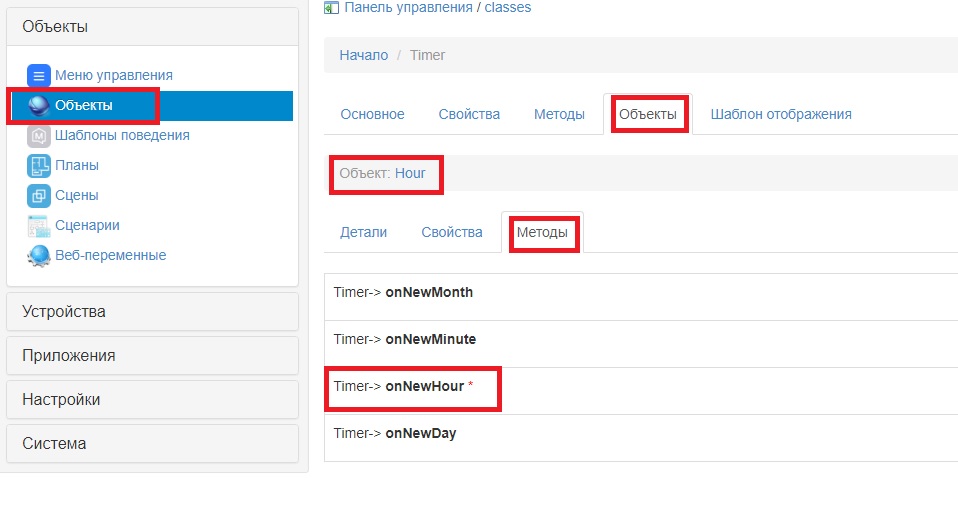Open Сценарии from the sidebar

coord(87,225)
